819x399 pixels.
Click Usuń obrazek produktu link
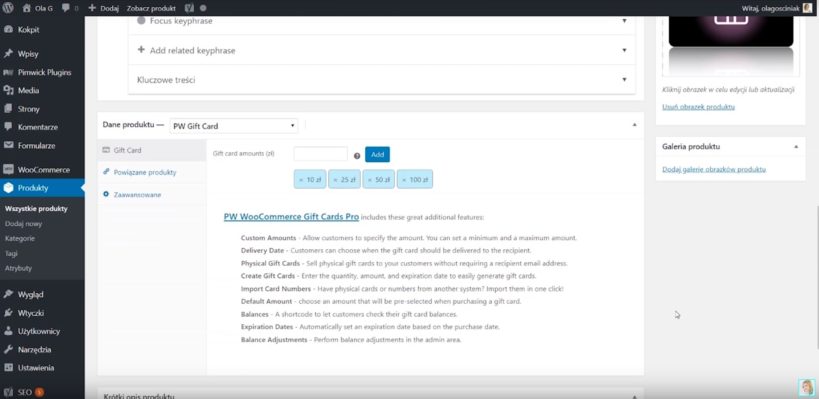(x=698, y=107)
